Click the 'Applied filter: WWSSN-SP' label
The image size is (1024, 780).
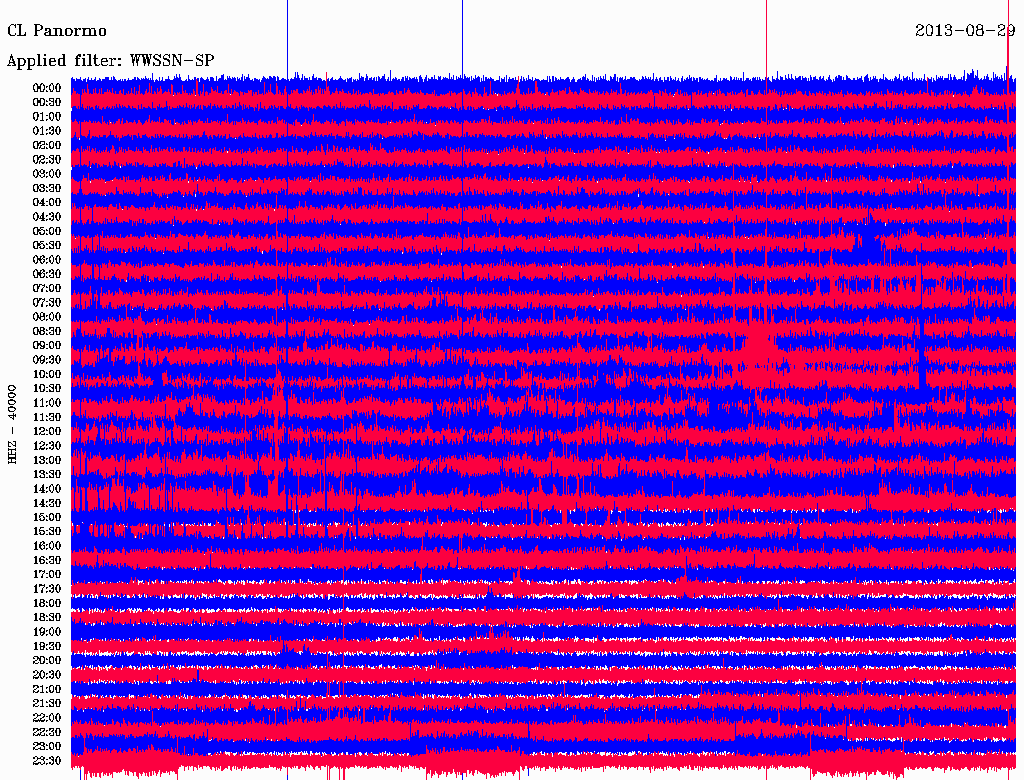pos(110,61)
